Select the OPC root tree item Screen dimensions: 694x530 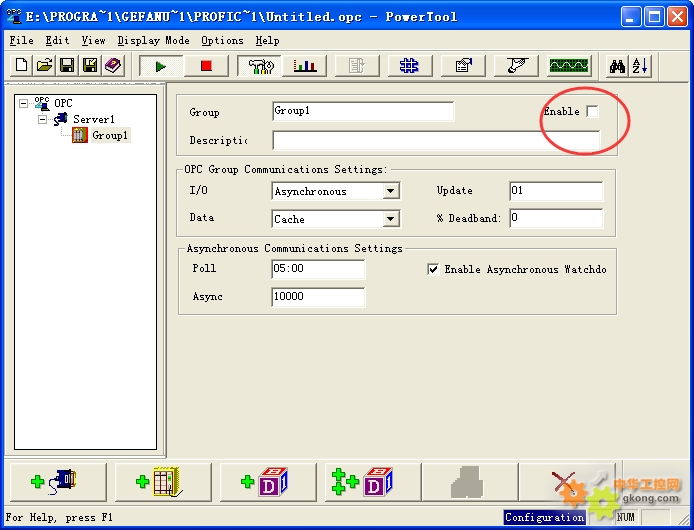point(63,103)
